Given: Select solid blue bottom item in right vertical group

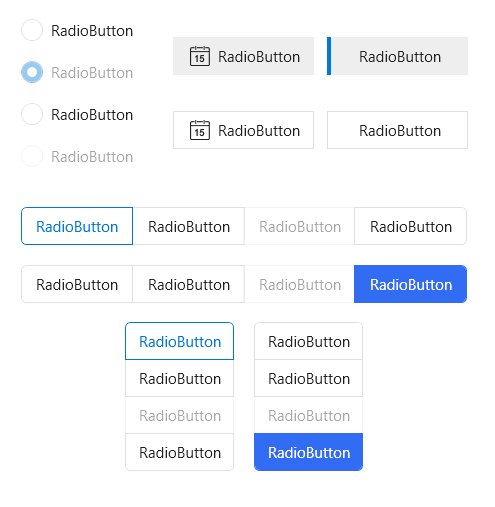Looking at the screenshot, I should (308, 452).
